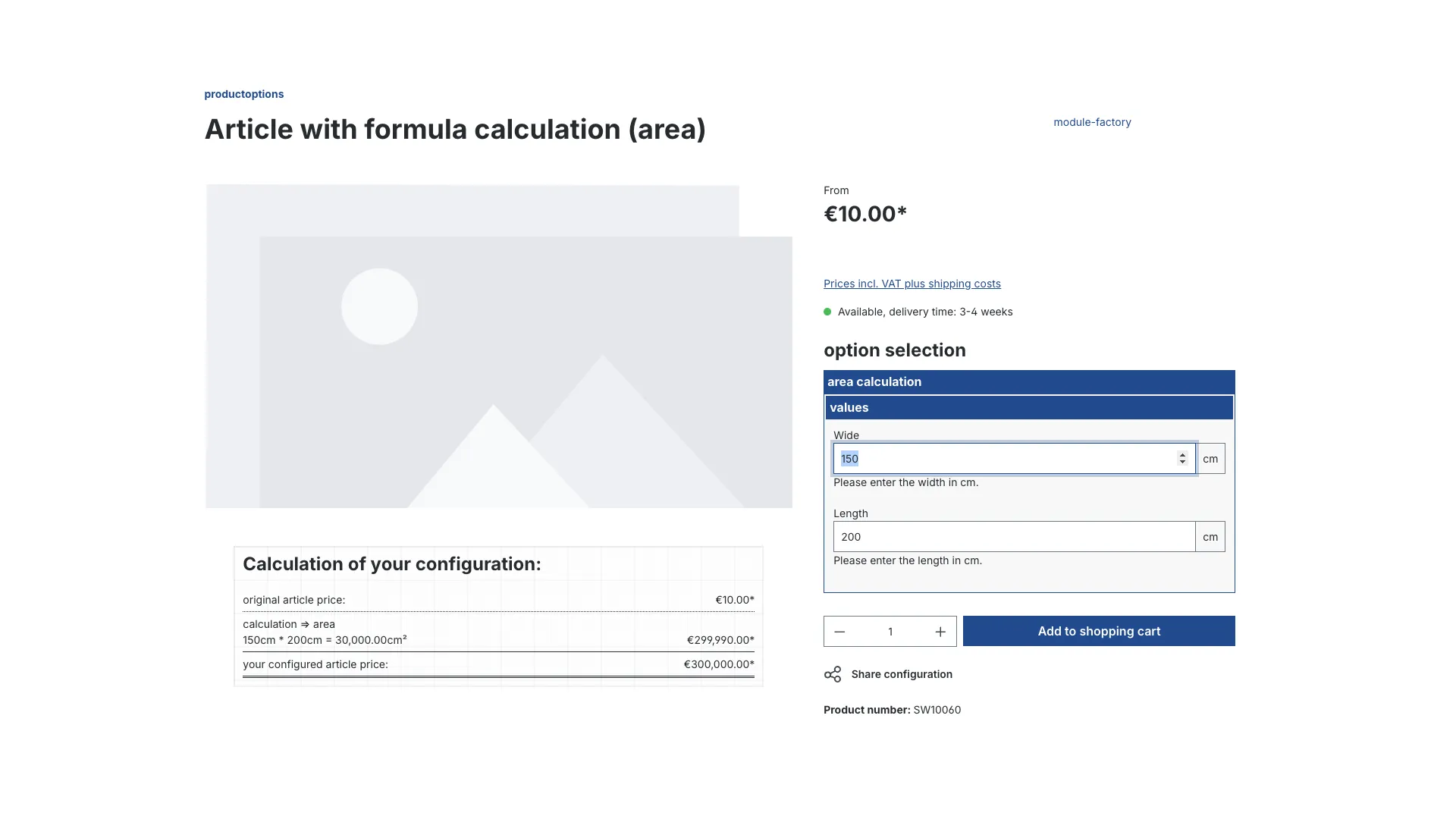Select the quantity value field showing 1
Image resolution: width=1456 pixels, height=819 pixels.
(890, 631)
